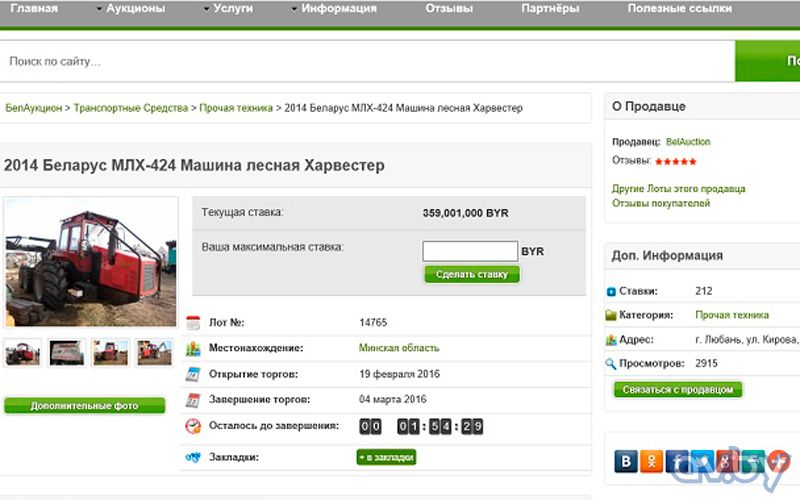This screenshot has height=500, width=800.
Task: Click the countdown timer digits
Action: tap(421, 427)
